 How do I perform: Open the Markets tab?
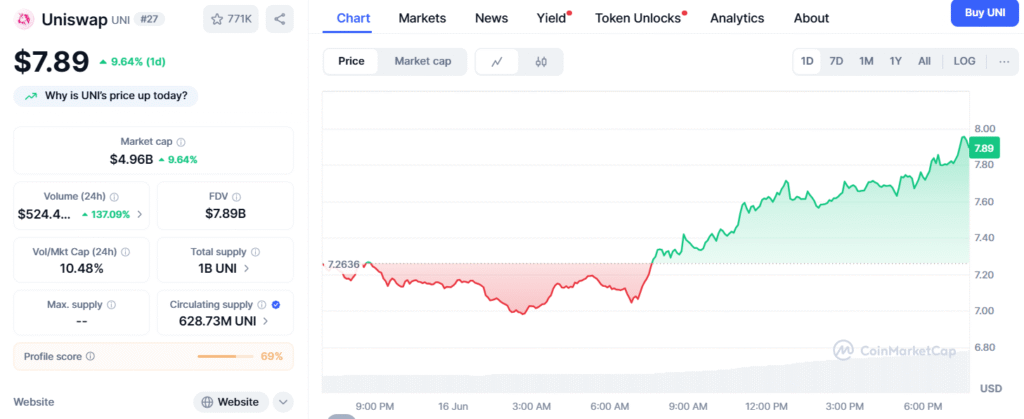(x=422, y=18)
